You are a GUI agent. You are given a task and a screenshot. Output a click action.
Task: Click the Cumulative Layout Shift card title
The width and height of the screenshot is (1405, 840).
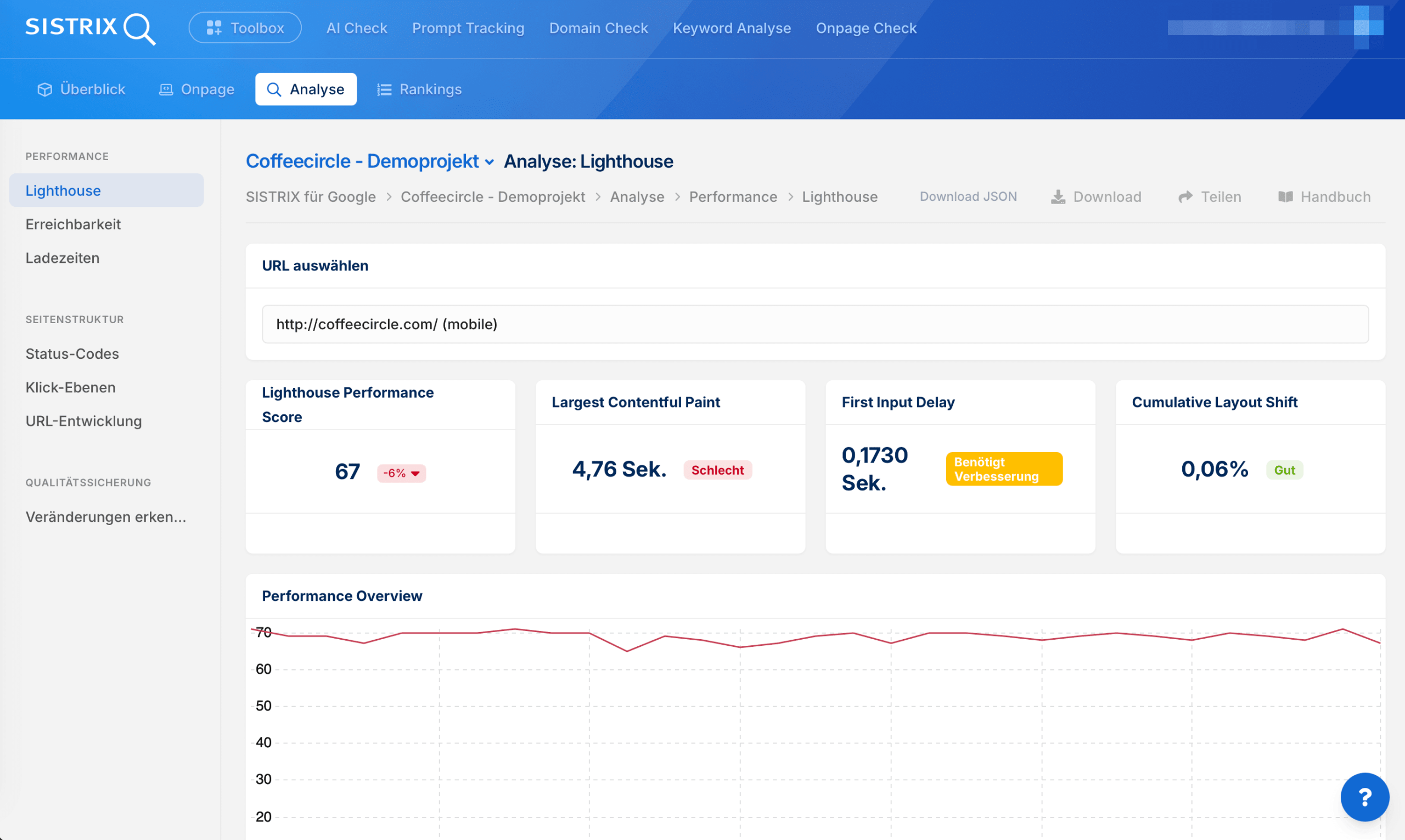1214,402
